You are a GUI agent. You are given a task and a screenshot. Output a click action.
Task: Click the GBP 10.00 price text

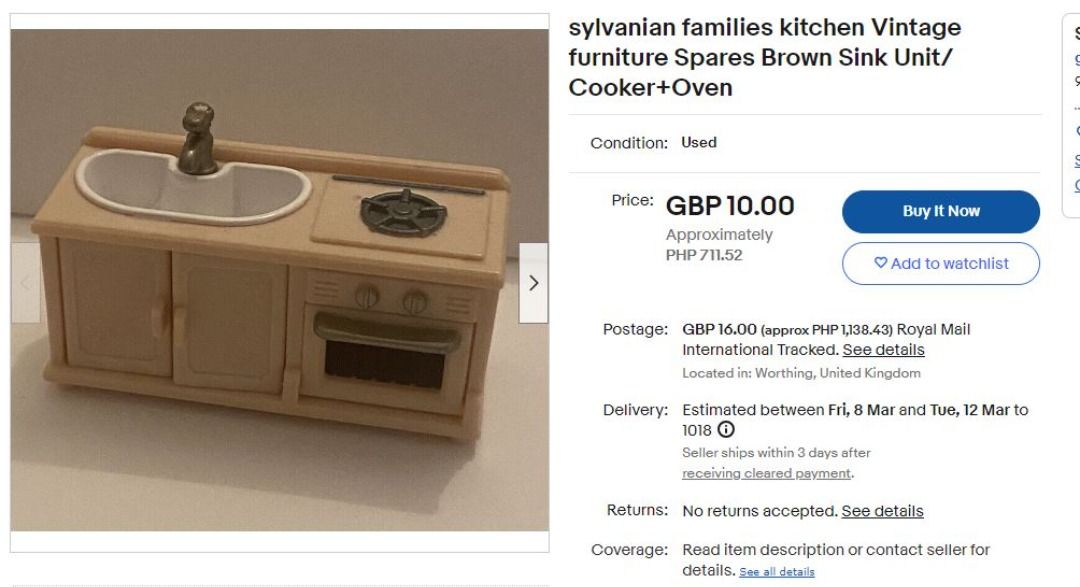pyautogui.click(x=730, y=205)
